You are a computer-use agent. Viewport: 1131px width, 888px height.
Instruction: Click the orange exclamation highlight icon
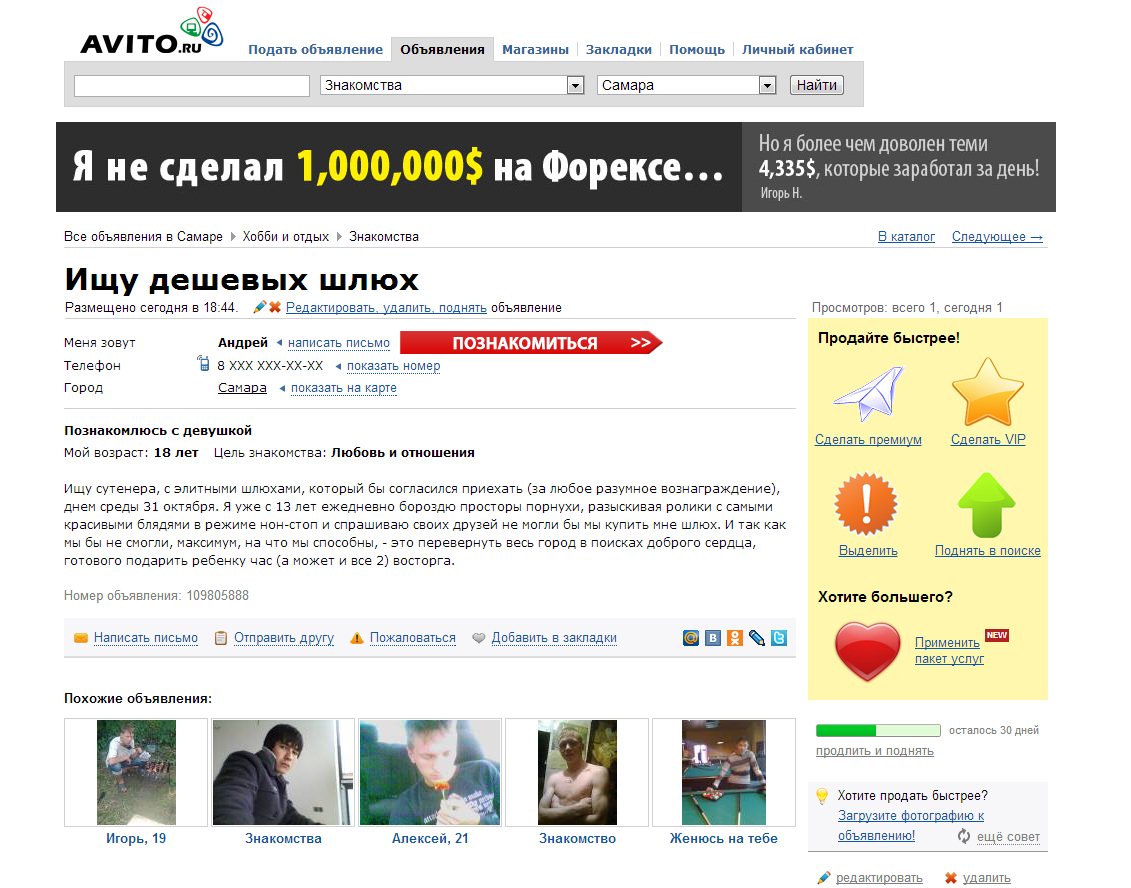[x=866, y=505]
